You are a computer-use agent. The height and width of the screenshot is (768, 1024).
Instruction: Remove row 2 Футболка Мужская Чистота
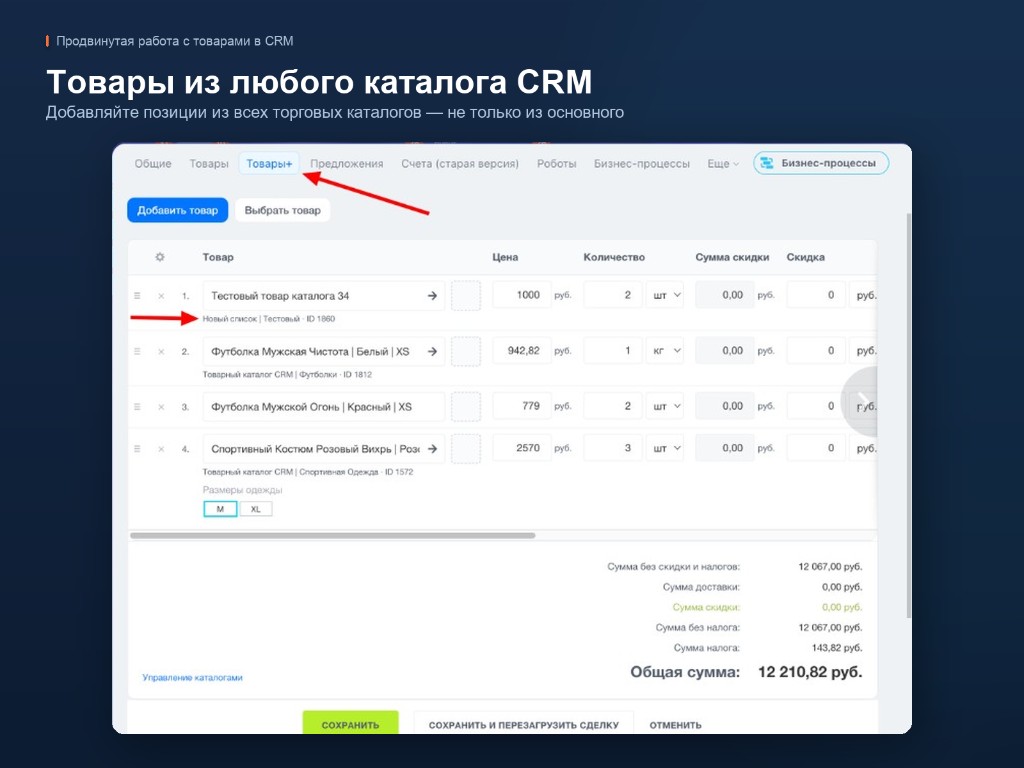[161, 351]
